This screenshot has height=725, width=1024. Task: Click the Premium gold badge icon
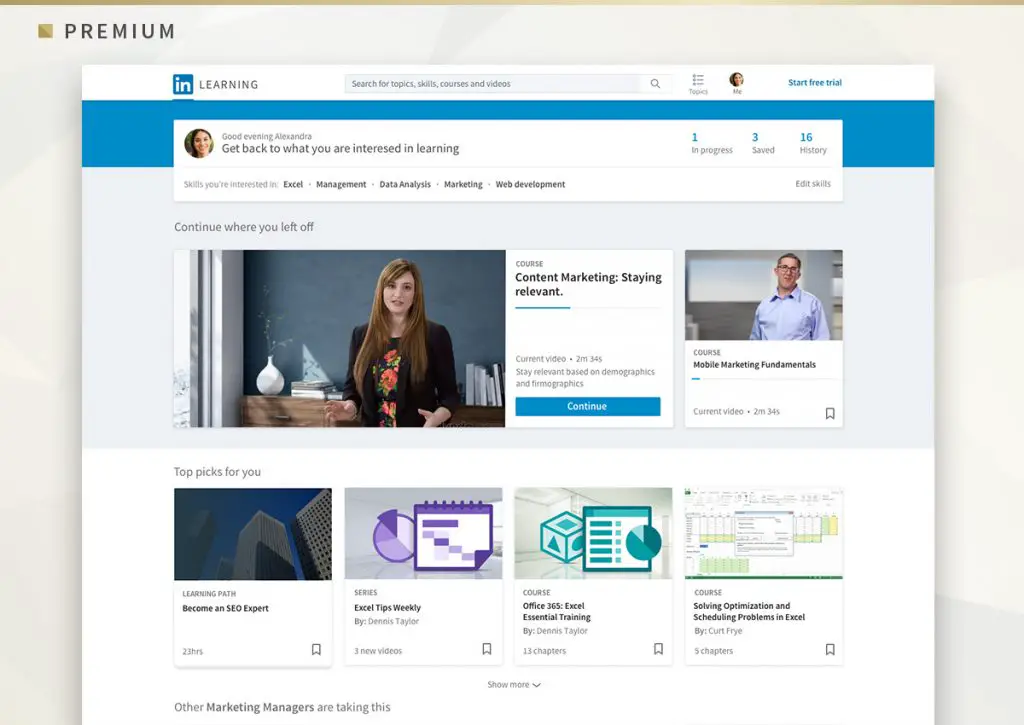[46, 31]
